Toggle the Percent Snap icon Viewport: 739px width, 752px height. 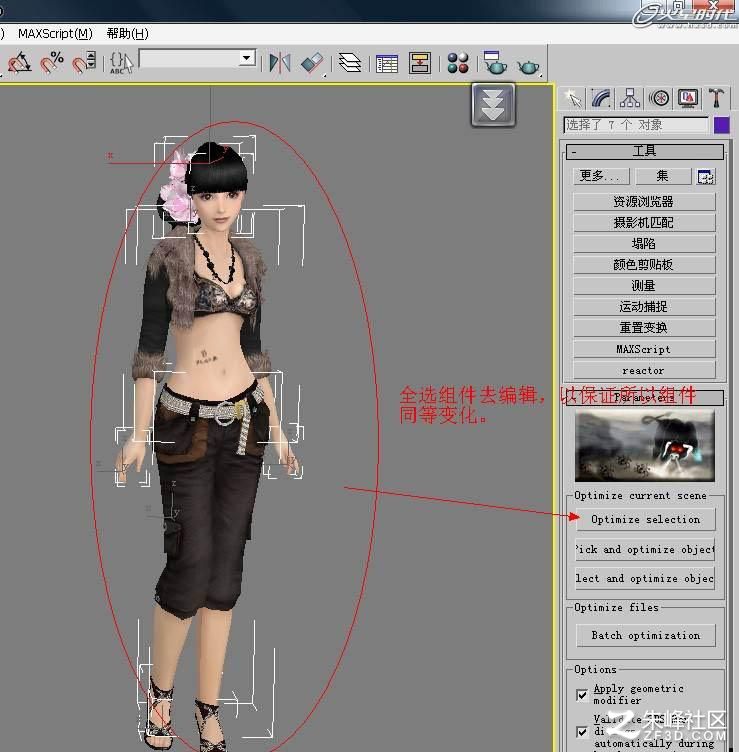52,62
